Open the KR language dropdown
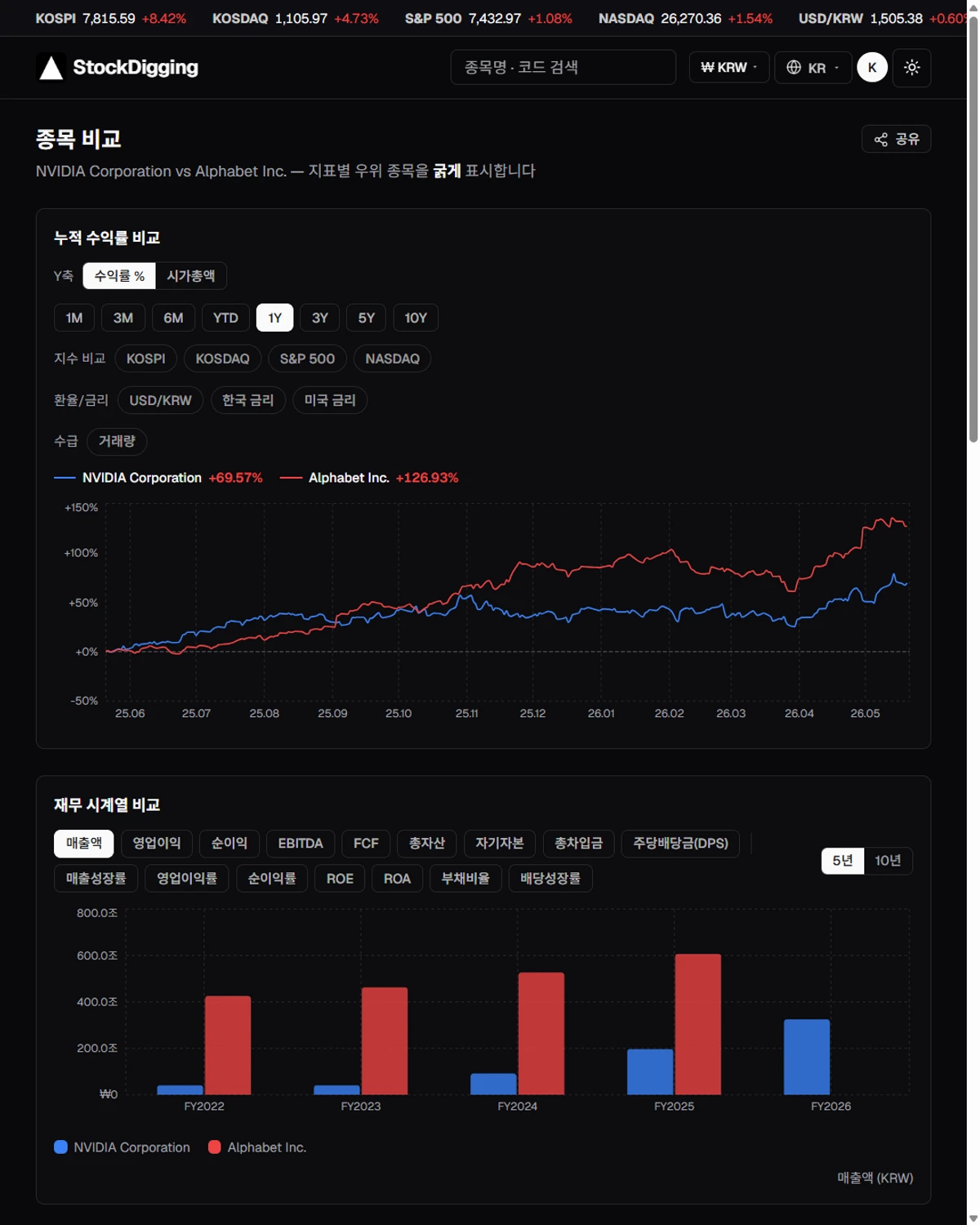The image size is (980, 1225). (x=813, y=68)
